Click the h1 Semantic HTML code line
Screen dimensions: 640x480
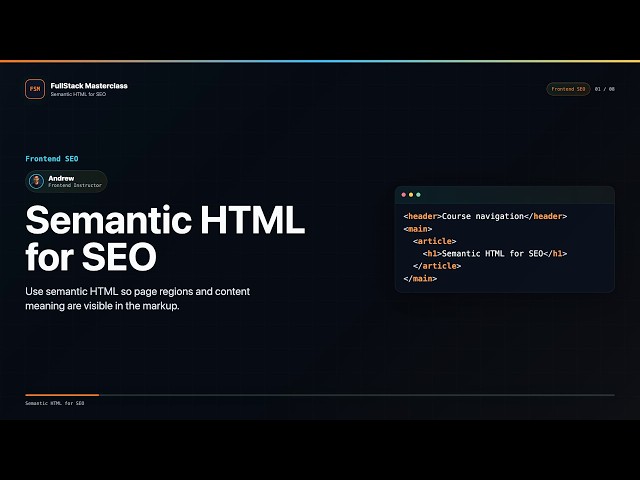(495, 253)
